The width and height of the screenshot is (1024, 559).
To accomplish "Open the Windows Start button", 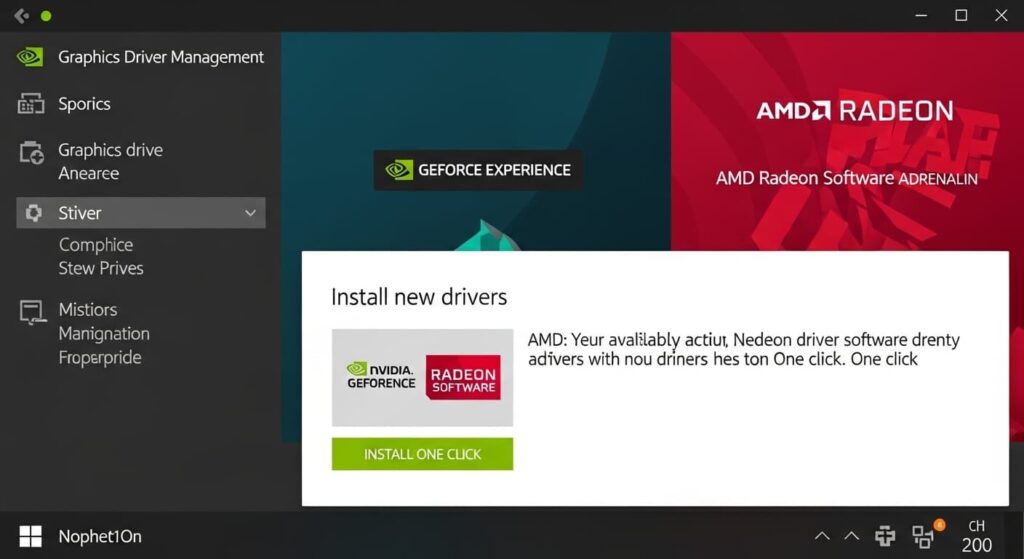I will (x=30, y=536).
